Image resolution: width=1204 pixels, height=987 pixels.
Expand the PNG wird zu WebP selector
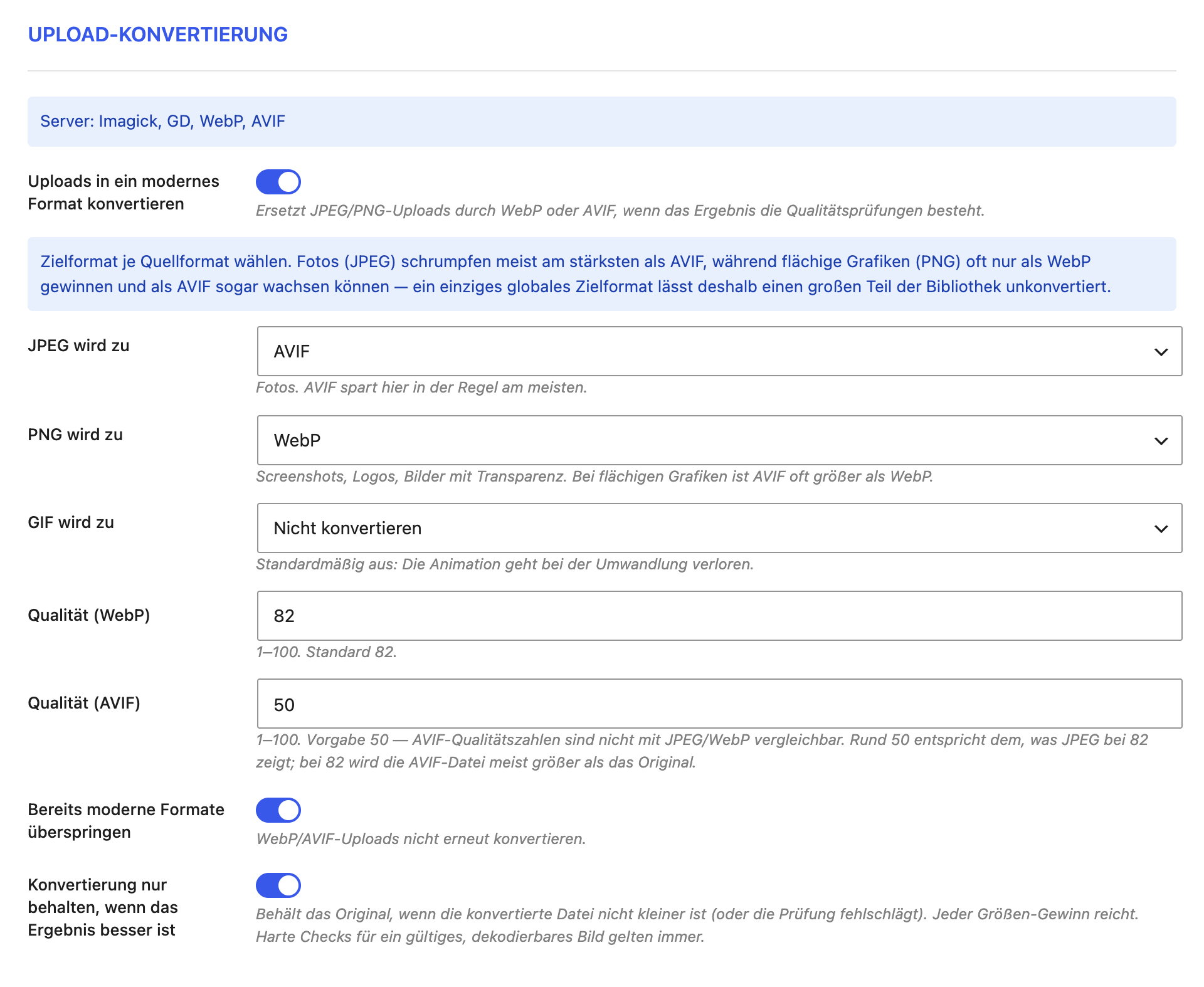(719, 440)
